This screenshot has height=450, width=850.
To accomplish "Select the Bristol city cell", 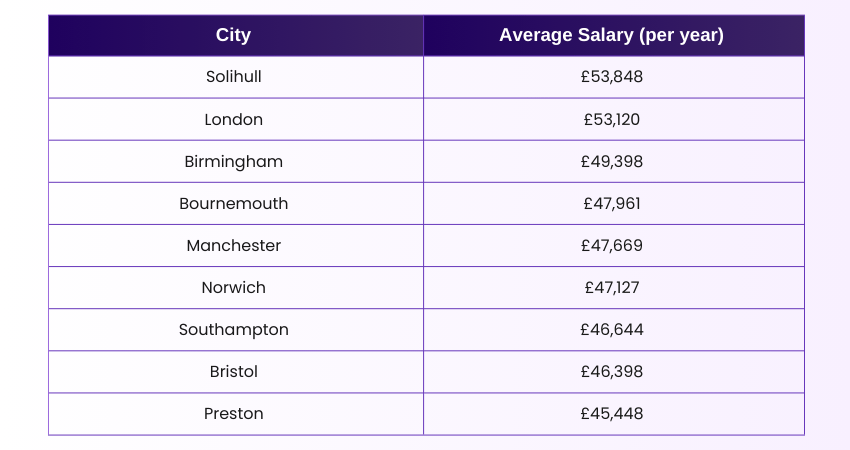I will (234, 371).
